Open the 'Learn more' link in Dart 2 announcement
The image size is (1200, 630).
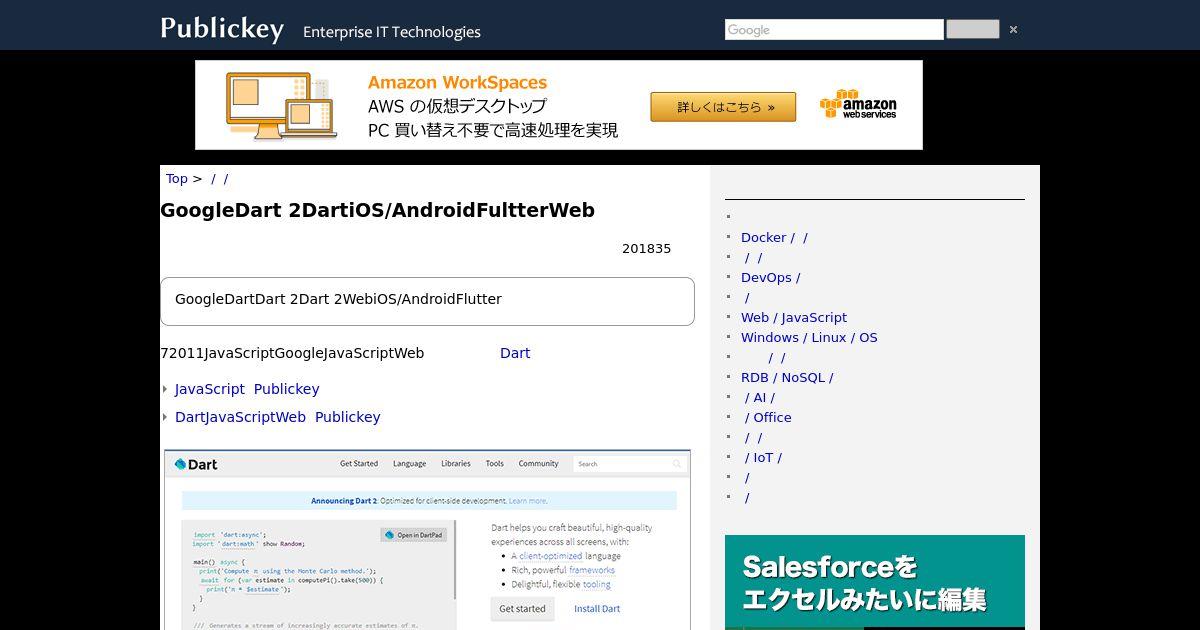(527, 500)
